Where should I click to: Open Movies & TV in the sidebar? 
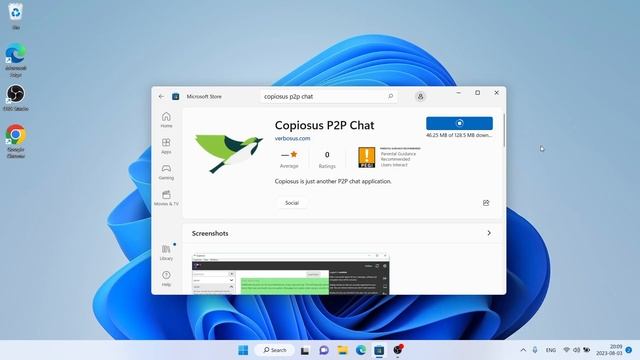[166, 198]
